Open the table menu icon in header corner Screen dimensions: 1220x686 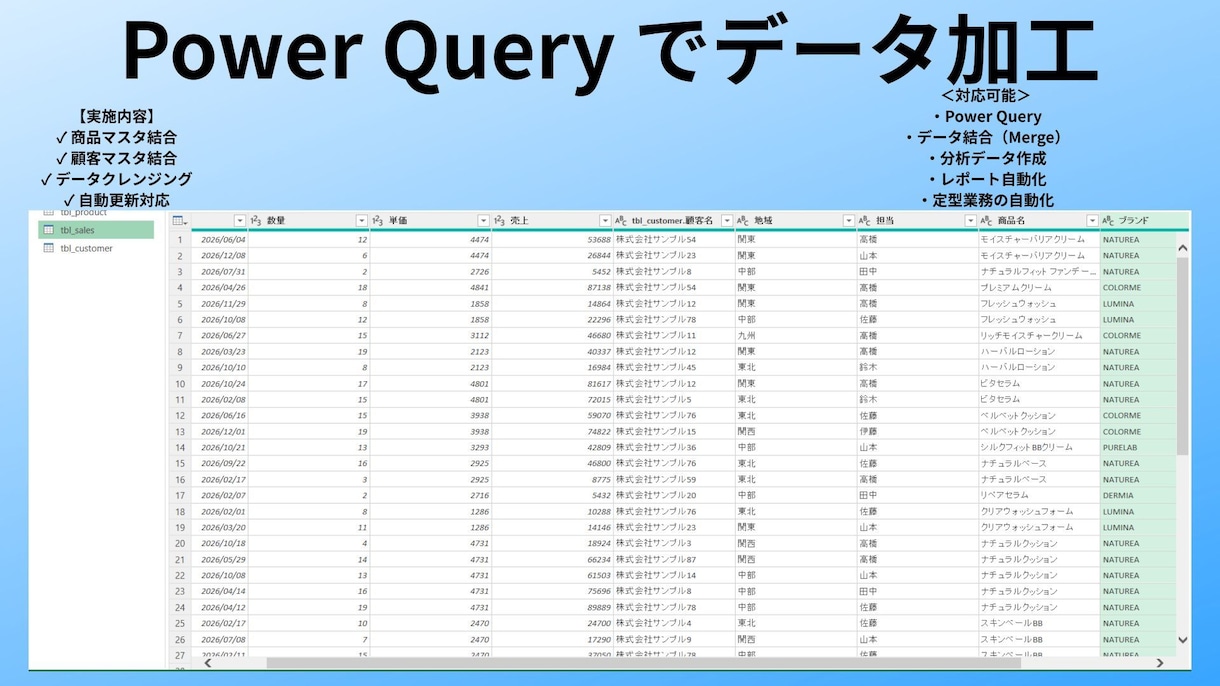pyautogui.click(x=179, y=220)
